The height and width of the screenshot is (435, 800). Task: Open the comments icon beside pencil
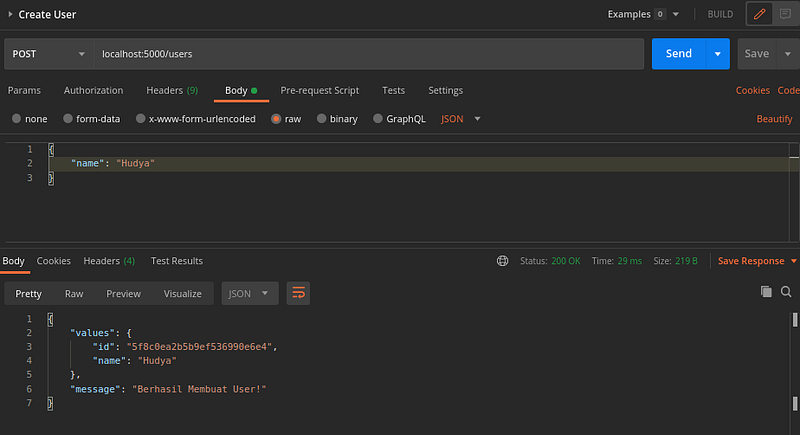click(x=785, y=14)
